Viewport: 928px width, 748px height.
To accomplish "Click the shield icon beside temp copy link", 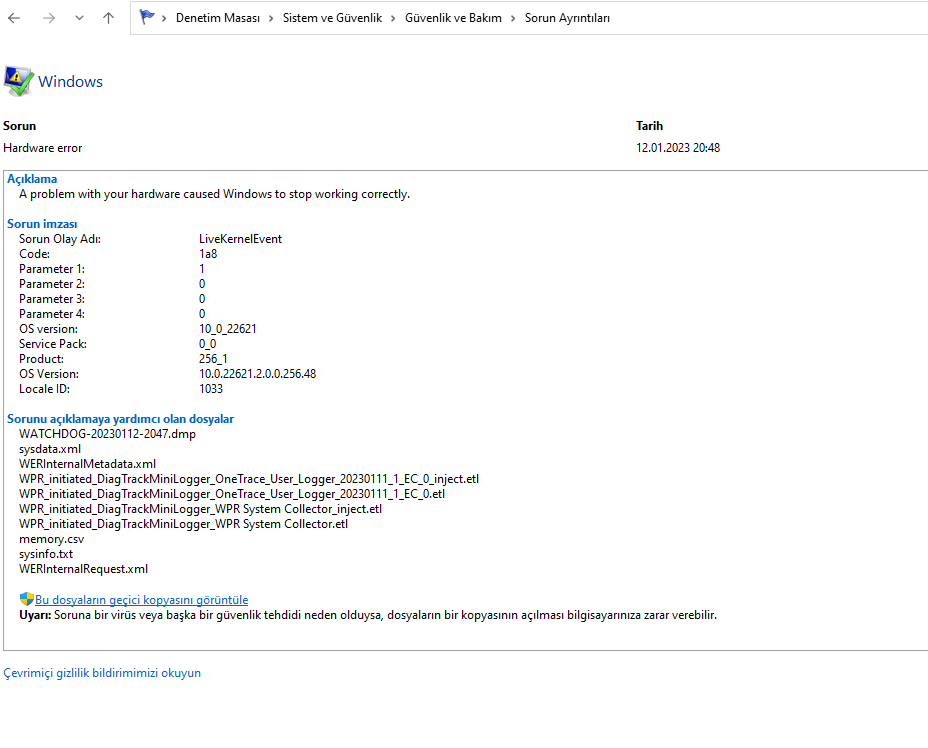I will pyautogui.click(x=27, y=599).
